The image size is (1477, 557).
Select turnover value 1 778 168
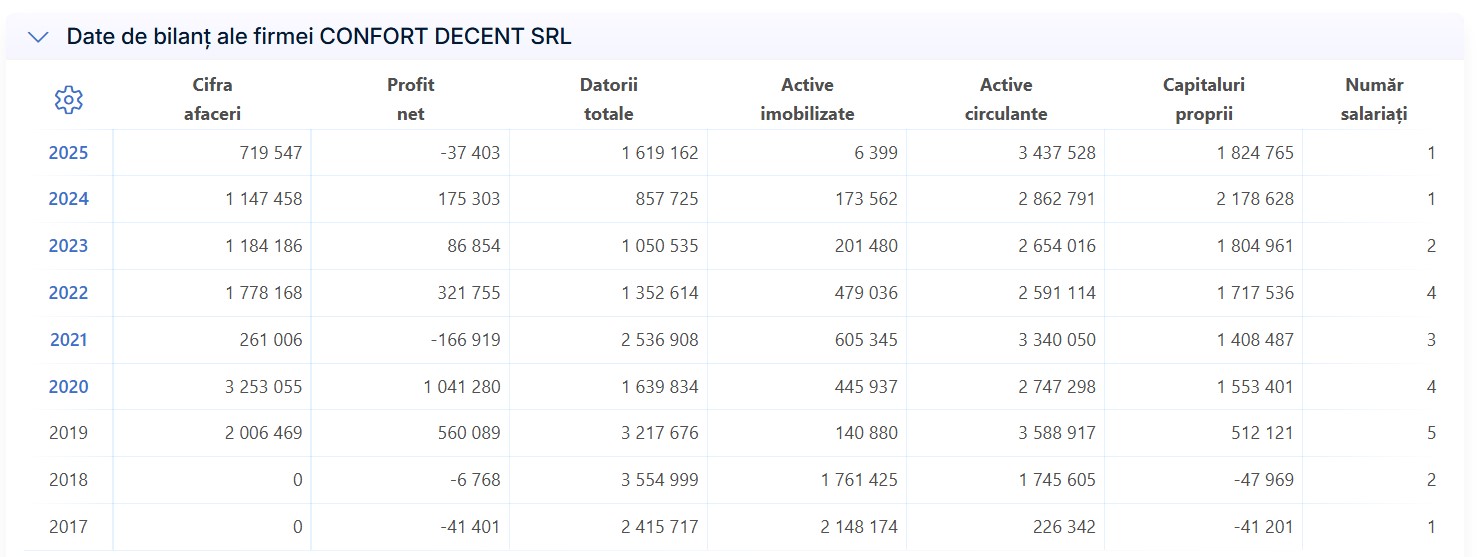264,293
